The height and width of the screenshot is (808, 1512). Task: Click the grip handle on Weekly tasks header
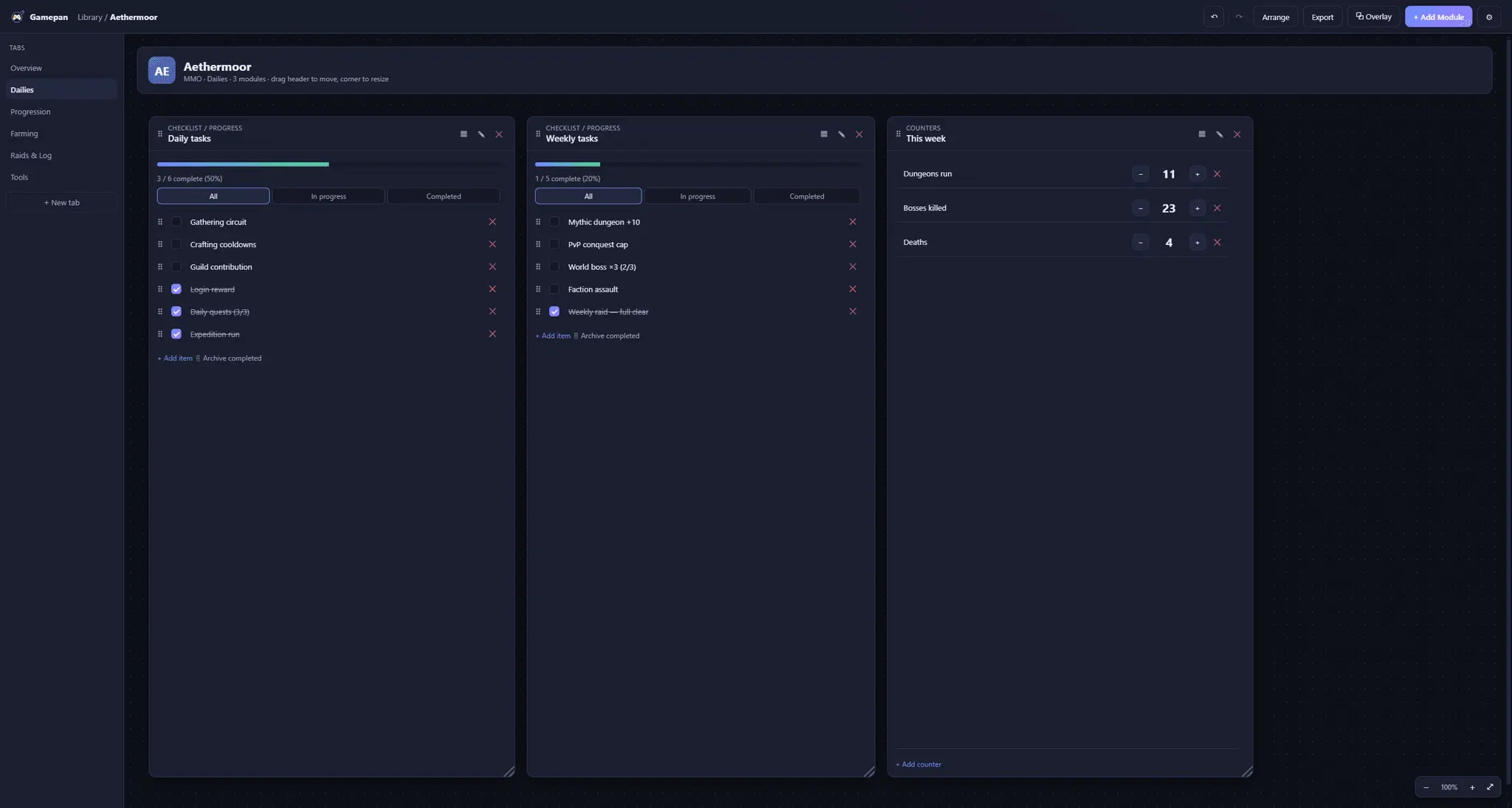pyautogui.click(x=538, y=134)
